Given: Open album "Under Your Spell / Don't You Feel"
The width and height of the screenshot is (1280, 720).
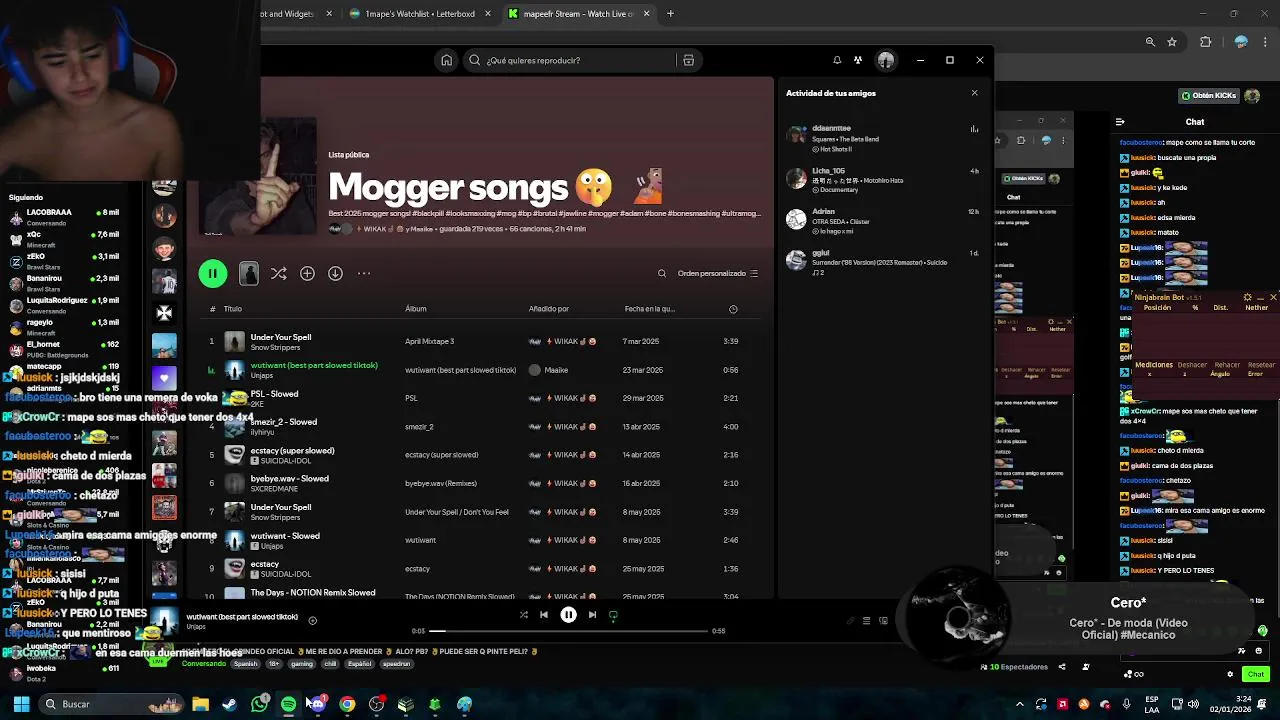Looking at the screenshot, I should pyautogui.click(x=456, y=512).
